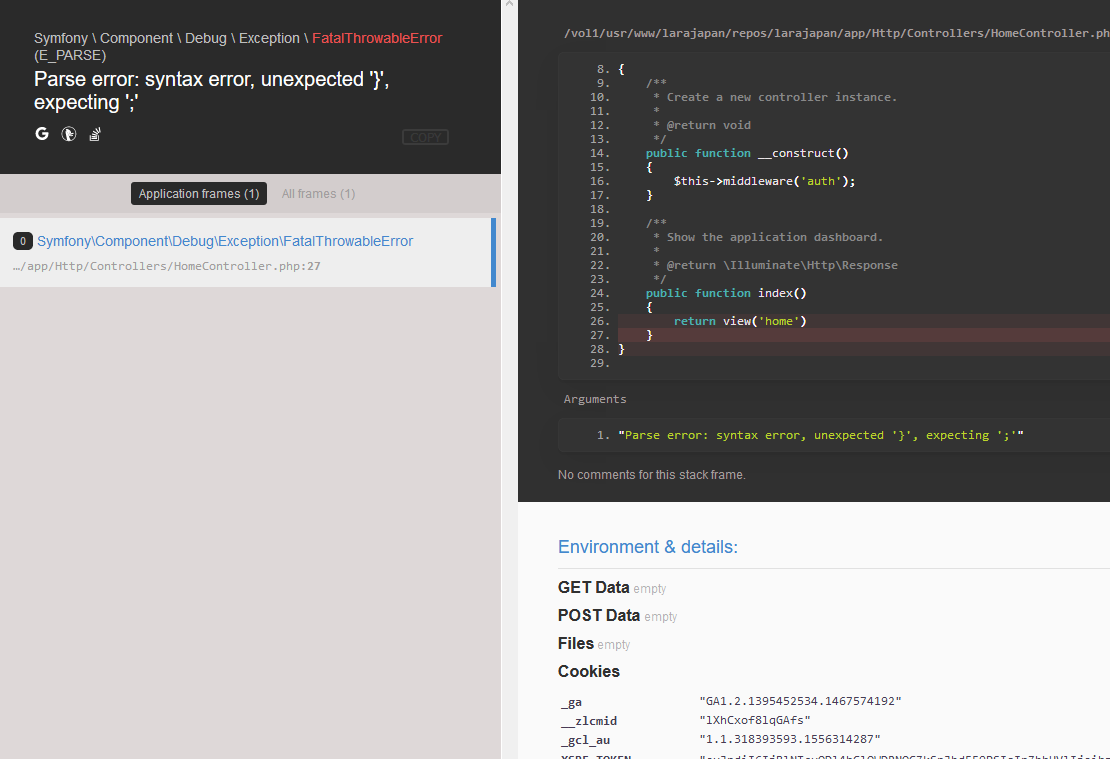Click the Cookies section heading

(x=589, y=671)
